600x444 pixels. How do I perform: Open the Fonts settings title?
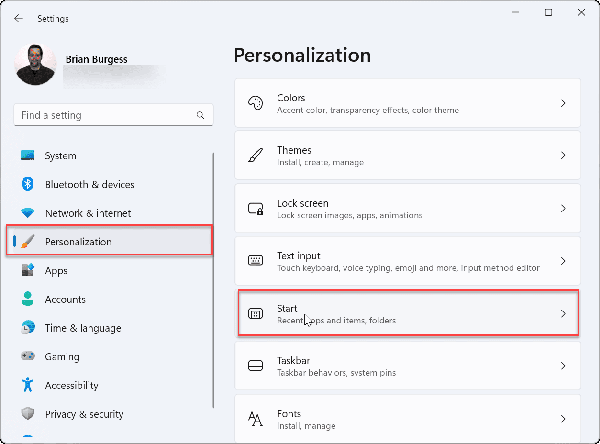pos(289,413)
